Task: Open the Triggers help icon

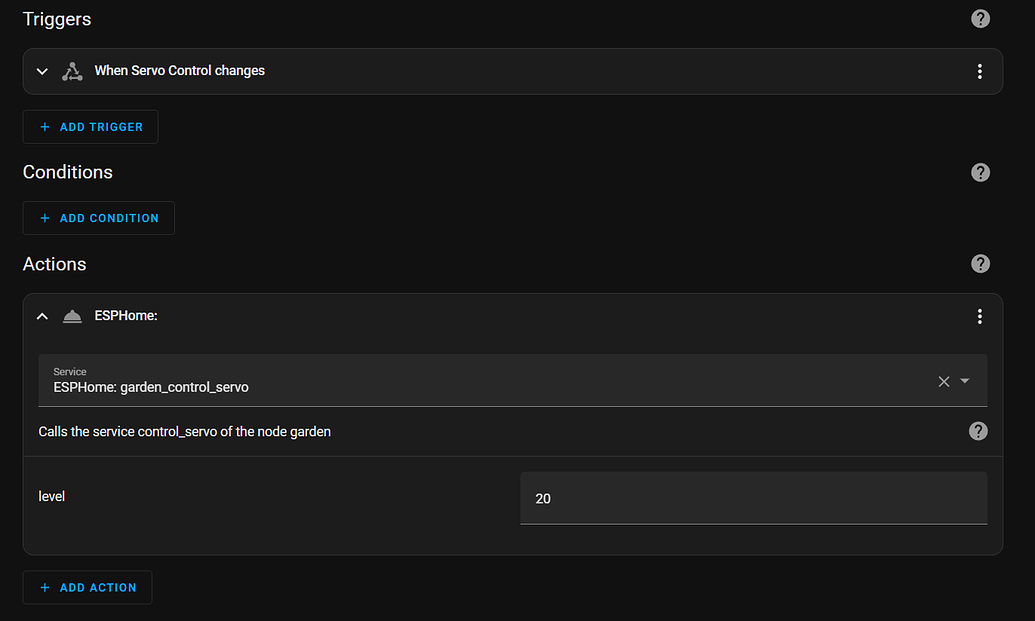Action: pyautogui.click(x=980, y=18)
